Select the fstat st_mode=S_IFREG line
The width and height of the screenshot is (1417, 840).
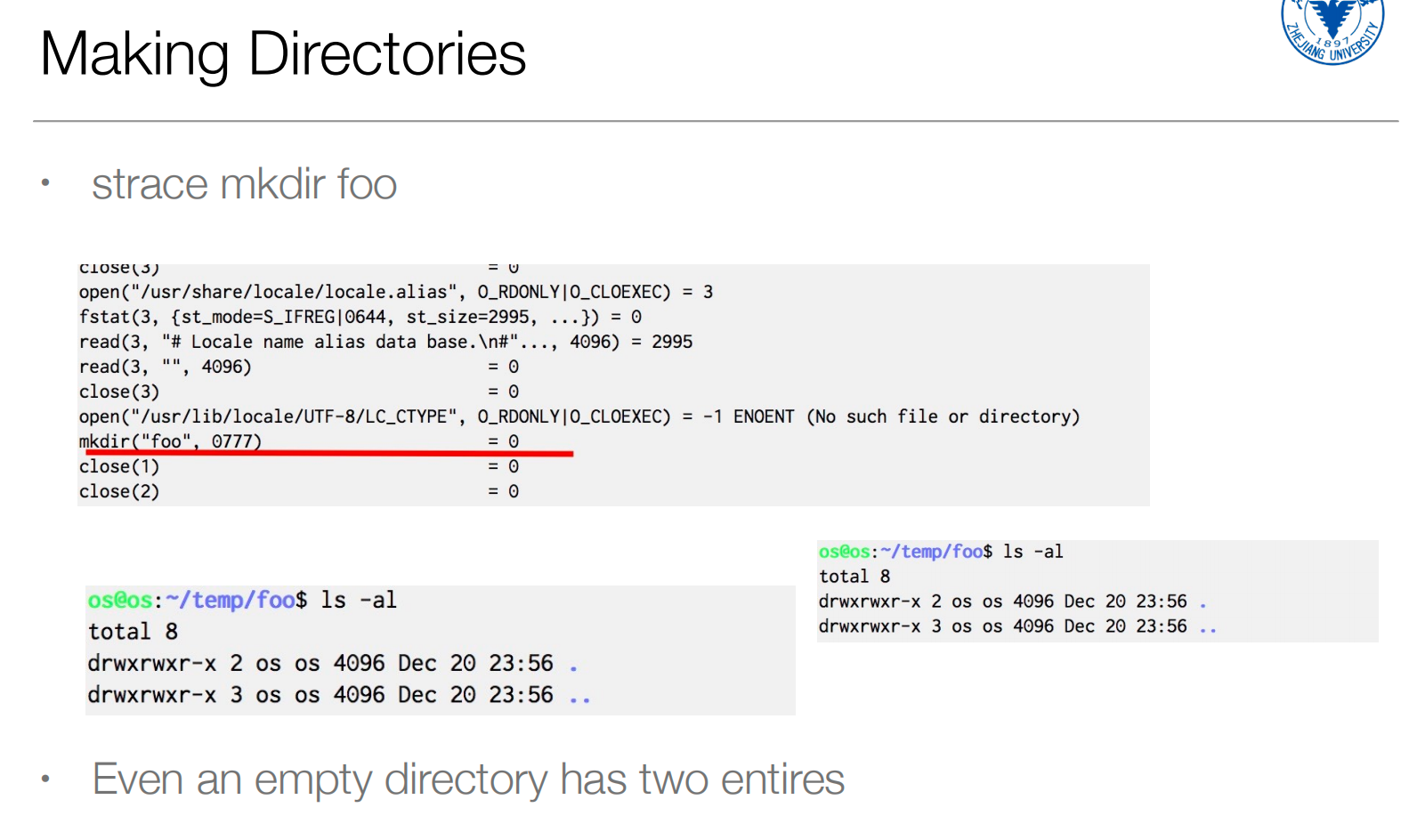[360, 317]
